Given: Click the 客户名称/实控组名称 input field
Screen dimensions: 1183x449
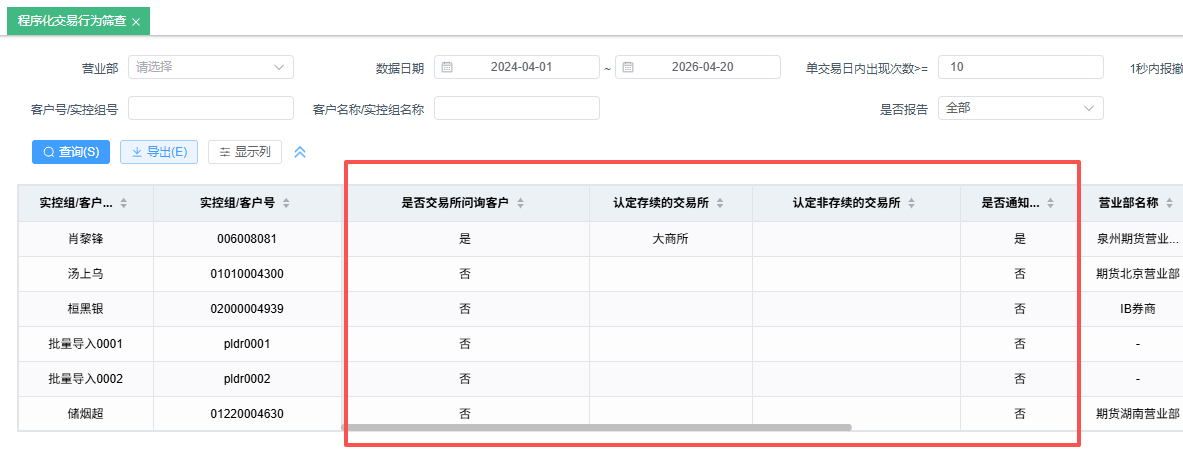Looking at the screenshot, I should [517, 108].
